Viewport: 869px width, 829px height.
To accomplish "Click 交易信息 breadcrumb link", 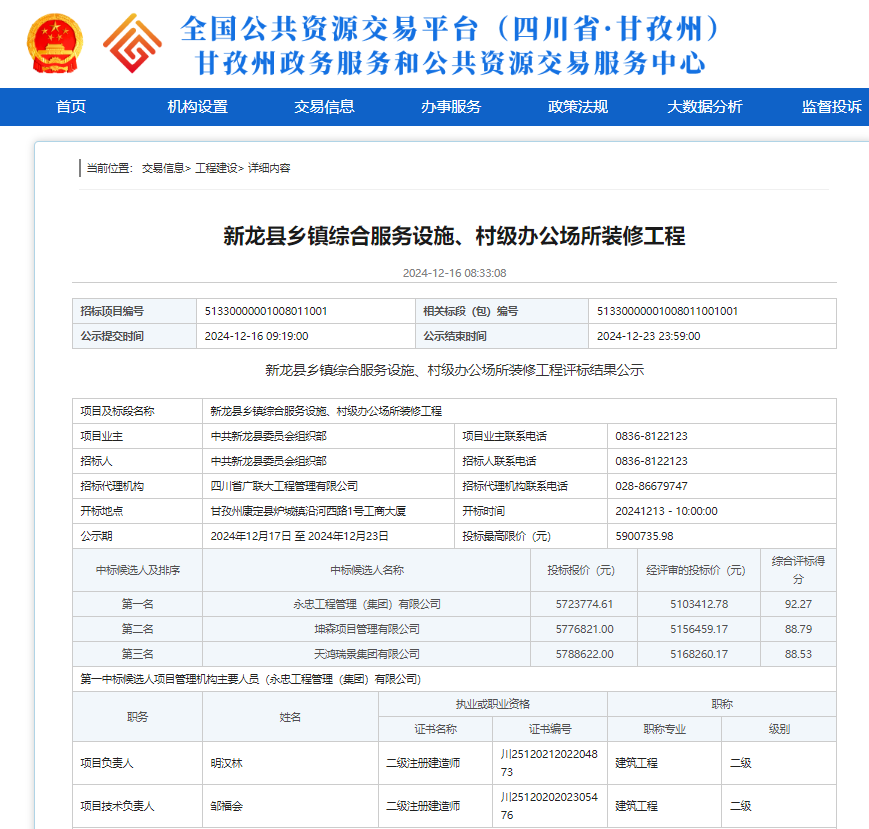I will [163, 168].
